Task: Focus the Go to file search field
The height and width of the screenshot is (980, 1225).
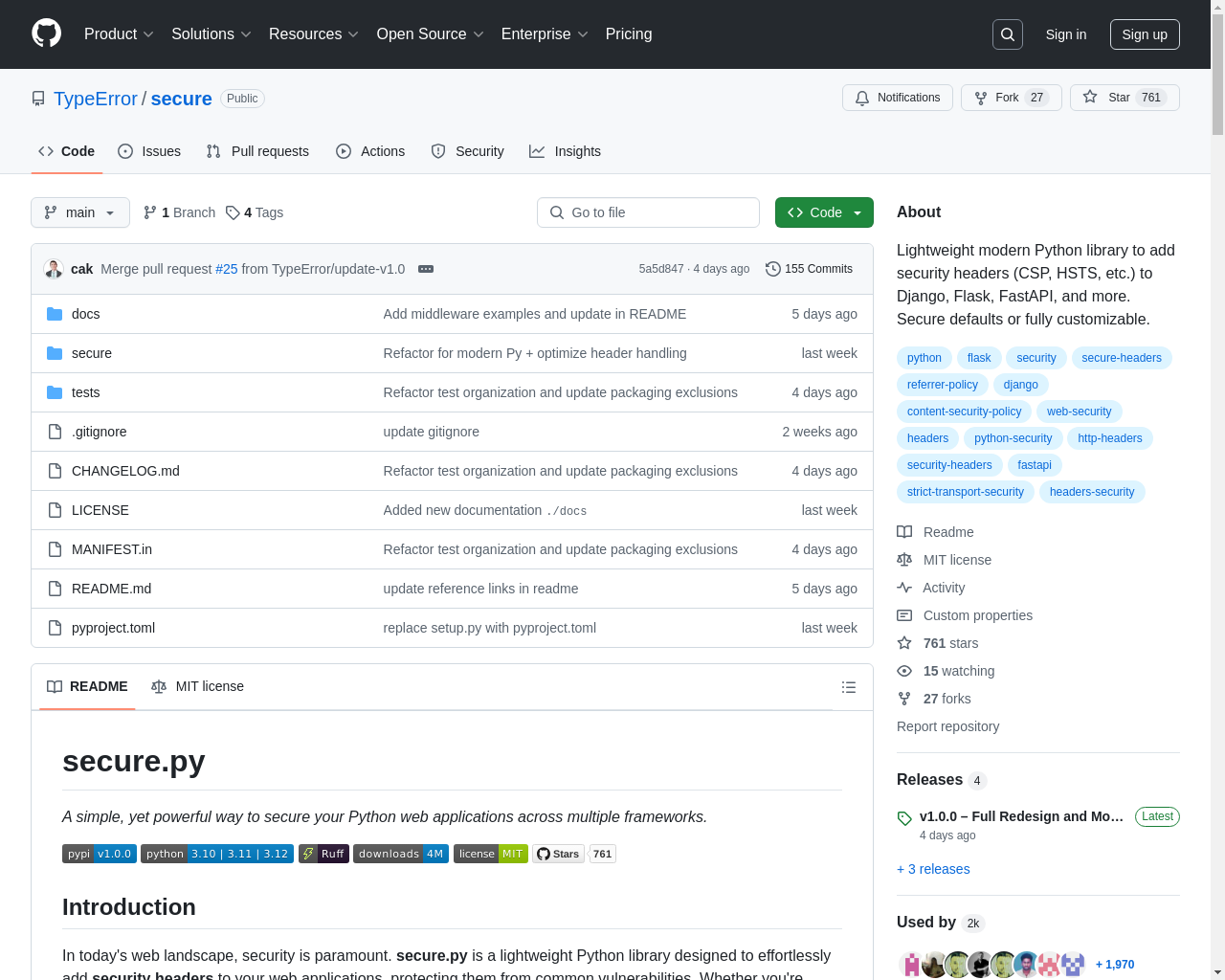Action: (x=648, y=212)
